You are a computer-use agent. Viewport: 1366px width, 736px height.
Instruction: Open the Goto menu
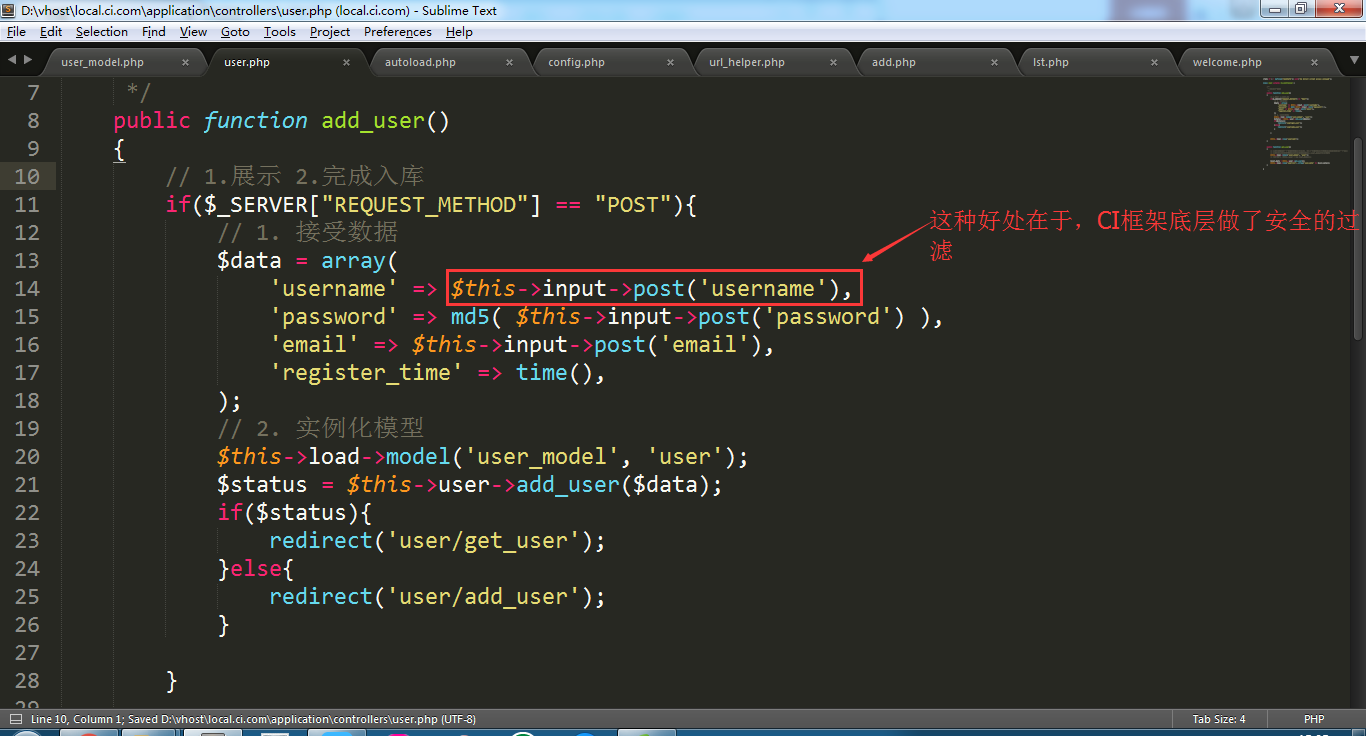coord(235,32)
